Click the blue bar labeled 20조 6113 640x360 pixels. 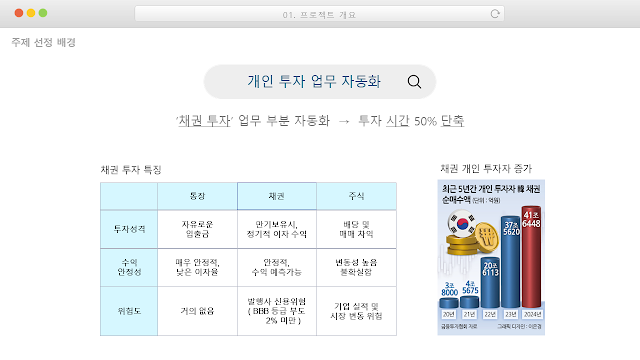click(x=490, y=282)
